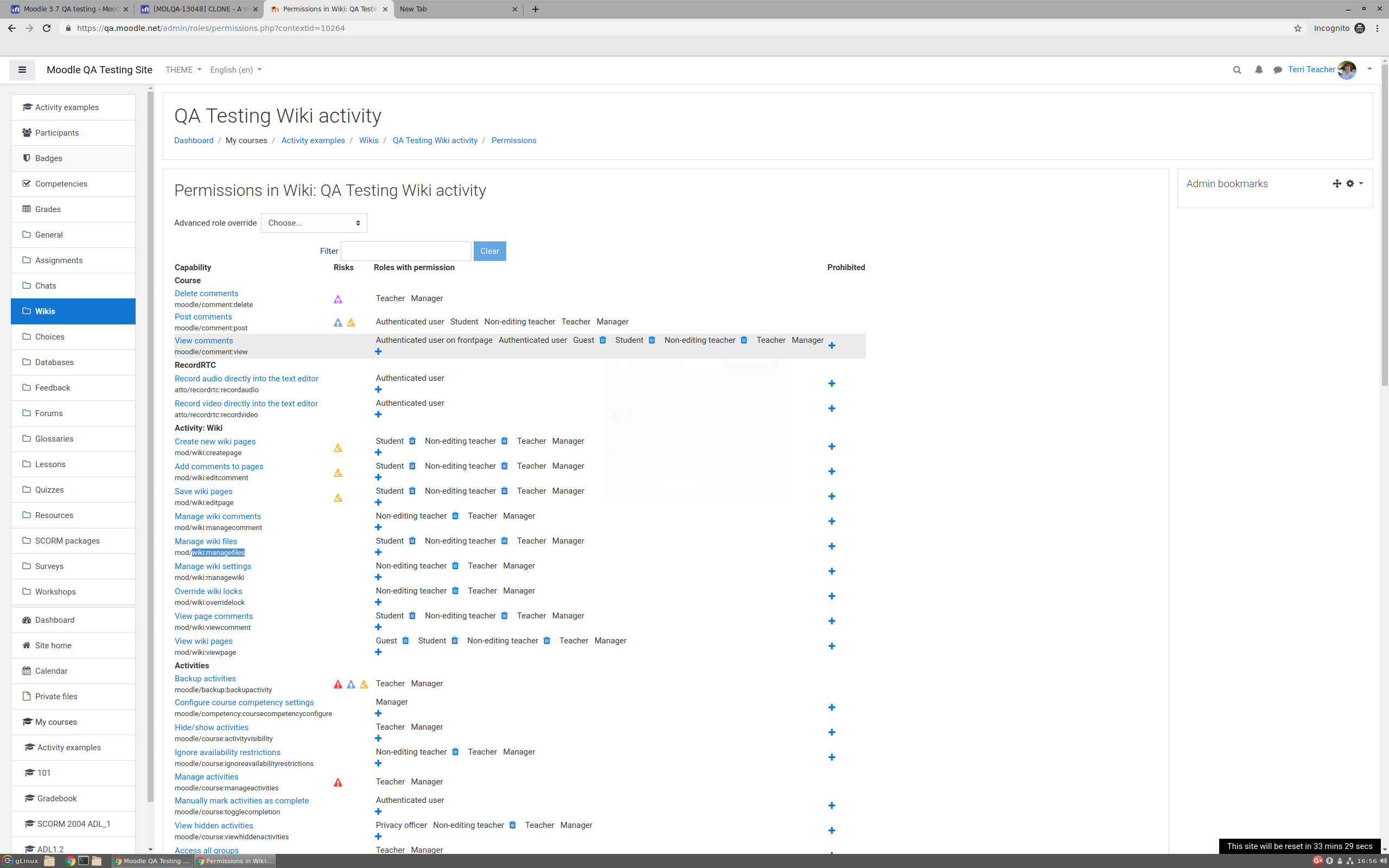Delete Non-editing teacher from View hidden activities
The height and width of the screenshot is (868, 1389).
[x=513, y=825]
